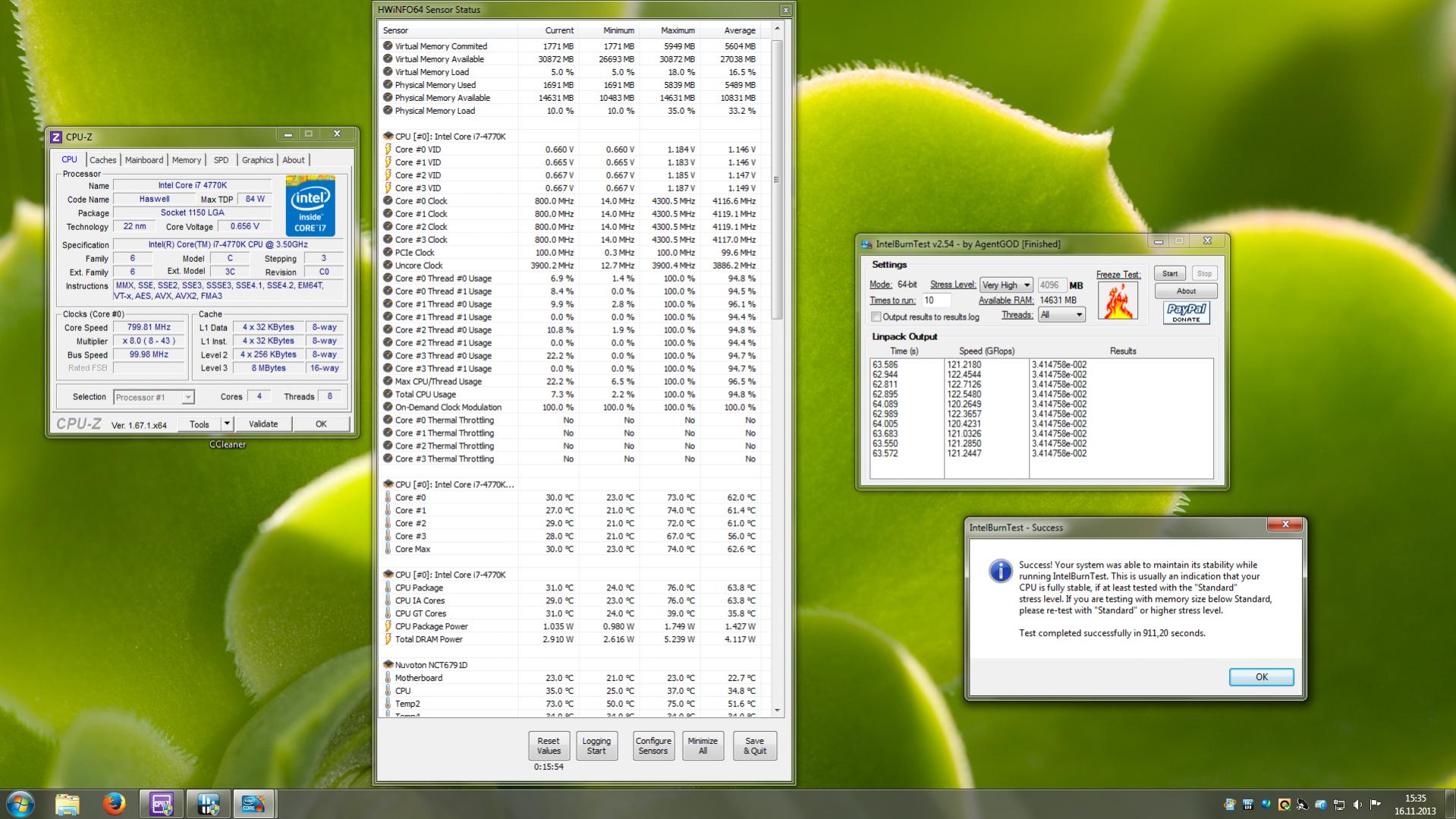The image size is (1456, 819).
Task: Click the scroll-up arrow in HWiNFO64 sensor list
Action: (776, 29)
